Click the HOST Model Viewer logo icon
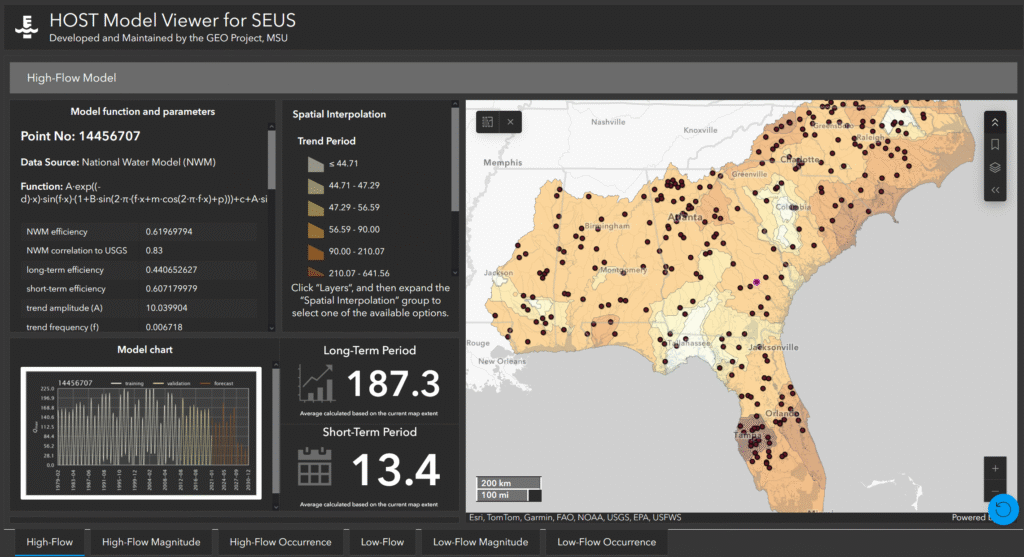 tap(27, 27)
